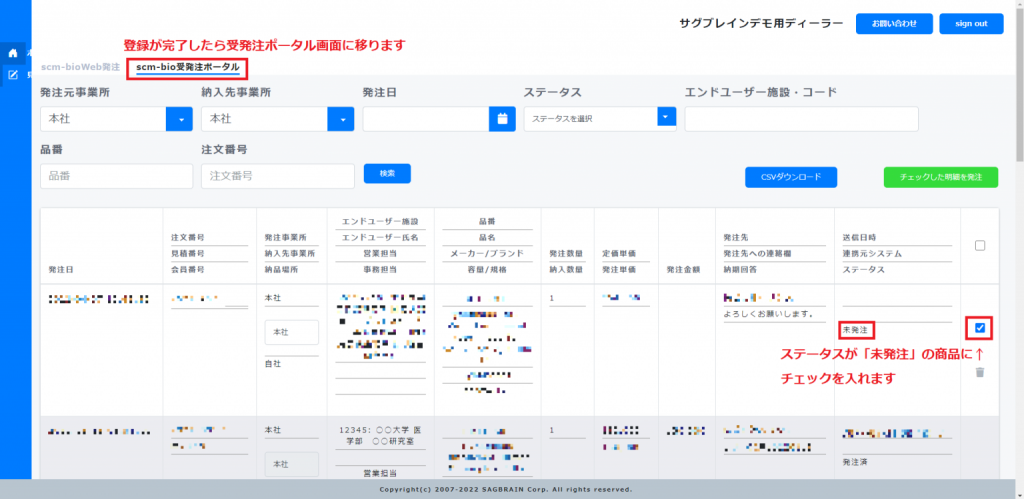Click よろしくお願いします。 message text
Screen dimensions: 1024x499
click(x=768, y=314)
